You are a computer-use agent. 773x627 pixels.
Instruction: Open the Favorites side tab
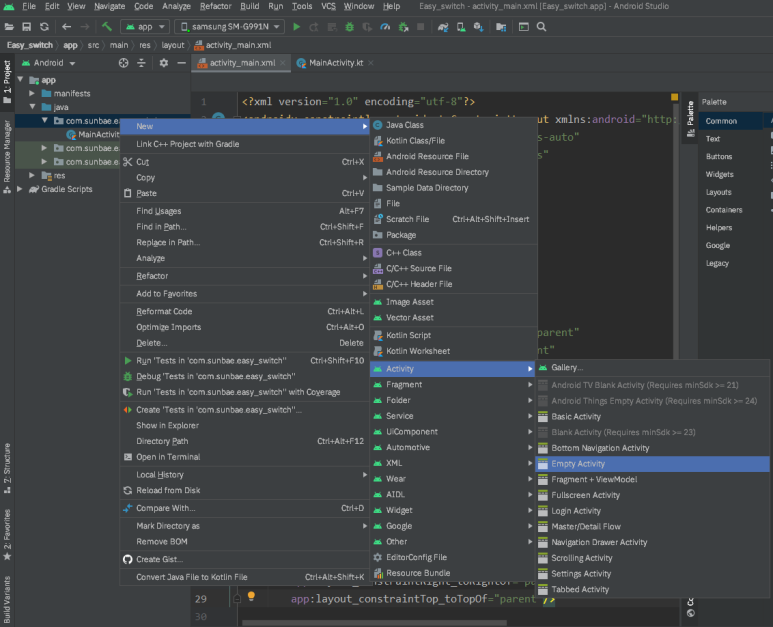pos(7,535)
